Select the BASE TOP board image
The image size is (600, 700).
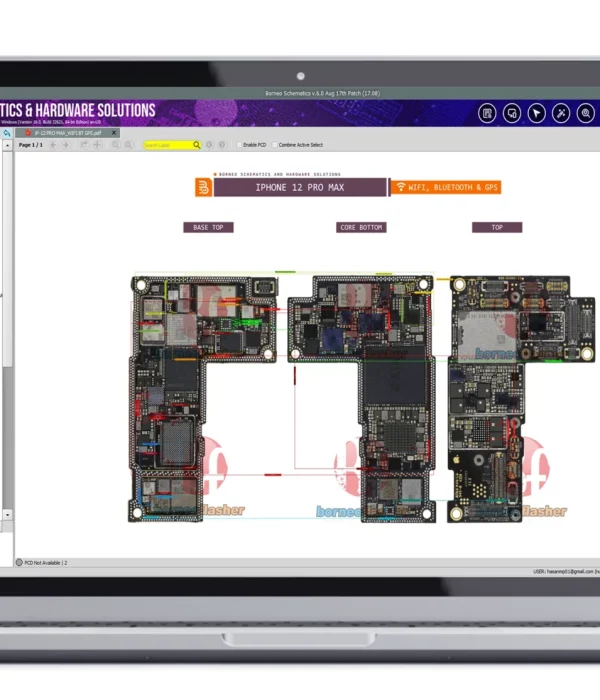203,399
